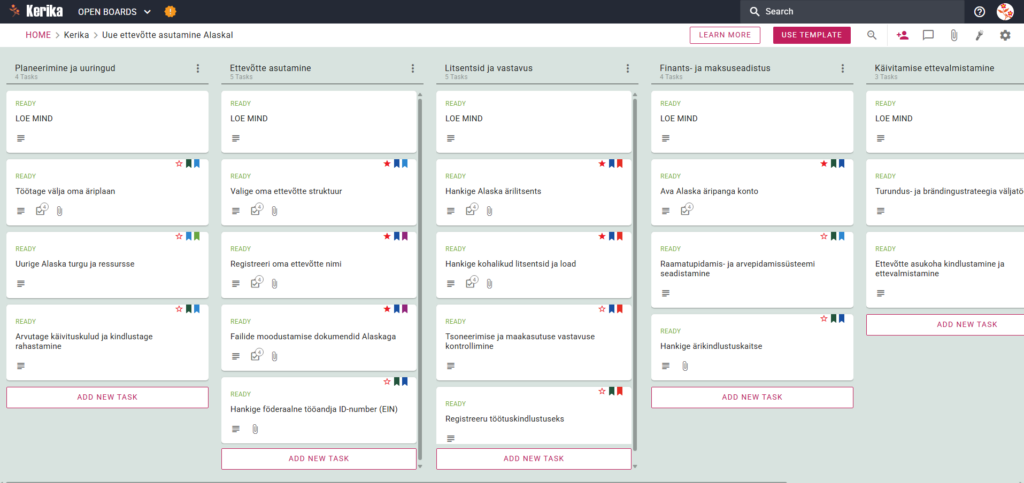Click purple tag on Registreeri oma ettevõtte nimi

pyautogui.click(x=405, y=236)
